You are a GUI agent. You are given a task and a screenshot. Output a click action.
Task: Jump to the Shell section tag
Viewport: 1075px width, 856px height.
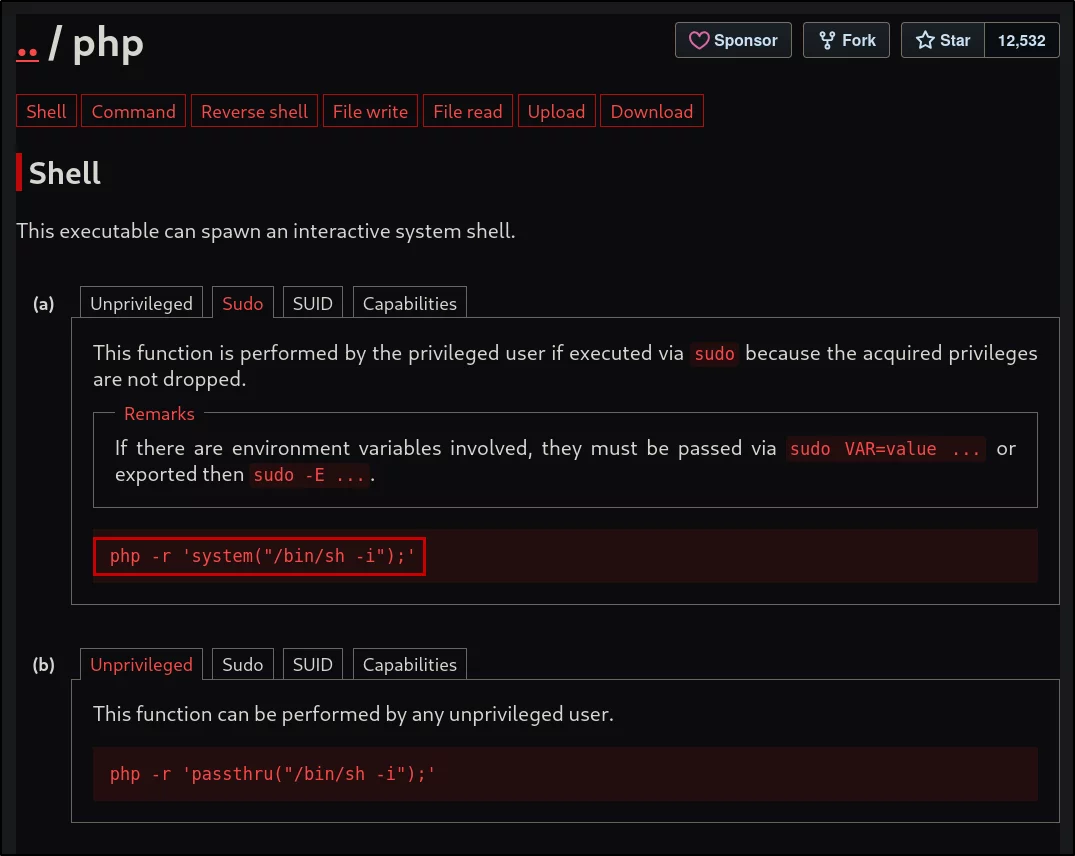(x=47, y=111)
